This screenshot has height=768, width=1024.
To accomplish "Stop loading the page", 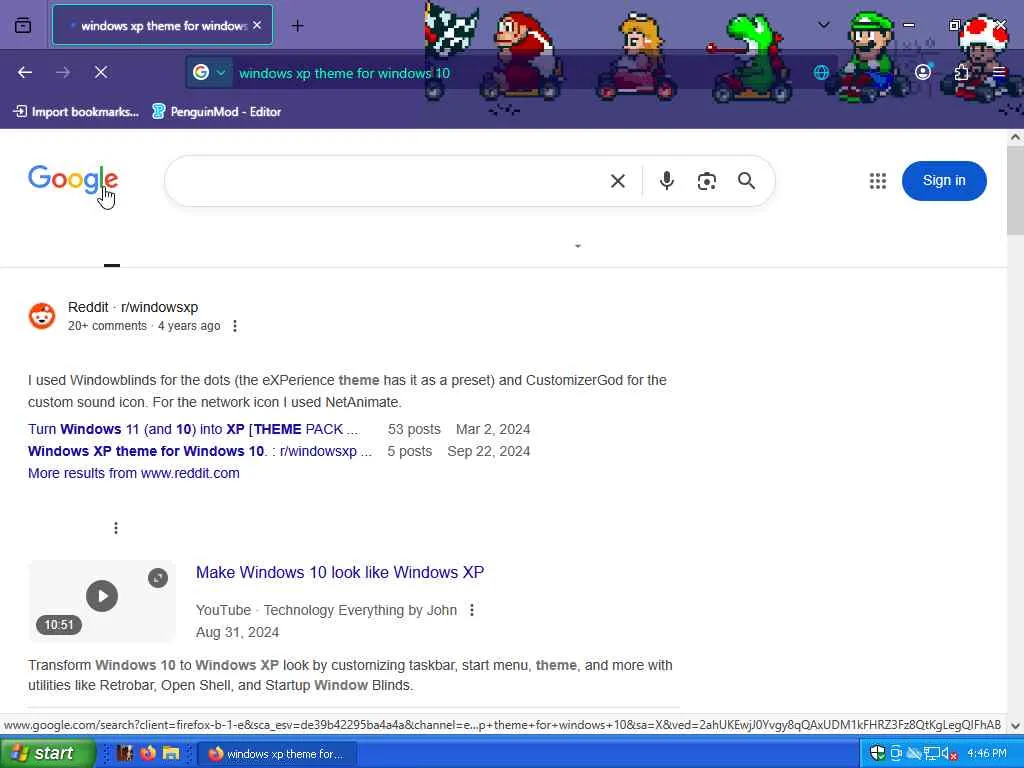I will [101, 72].
